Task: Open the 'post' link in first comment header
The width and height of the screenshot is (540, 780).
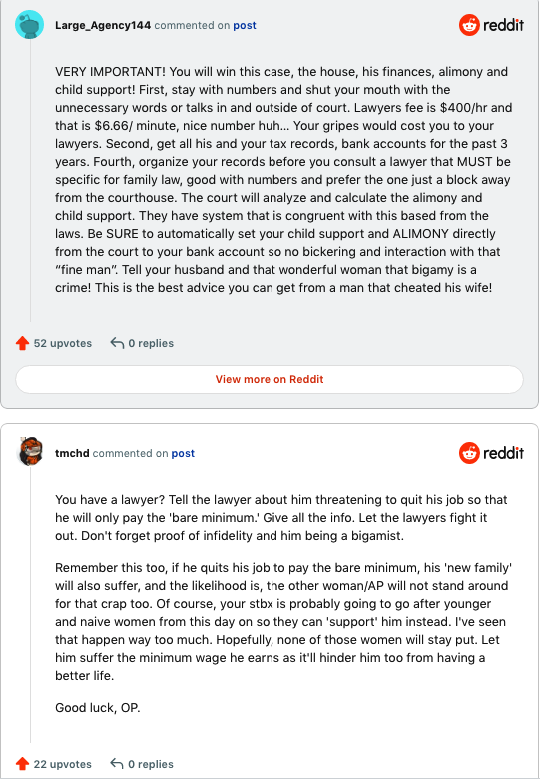Action: [x=245, y=25]
